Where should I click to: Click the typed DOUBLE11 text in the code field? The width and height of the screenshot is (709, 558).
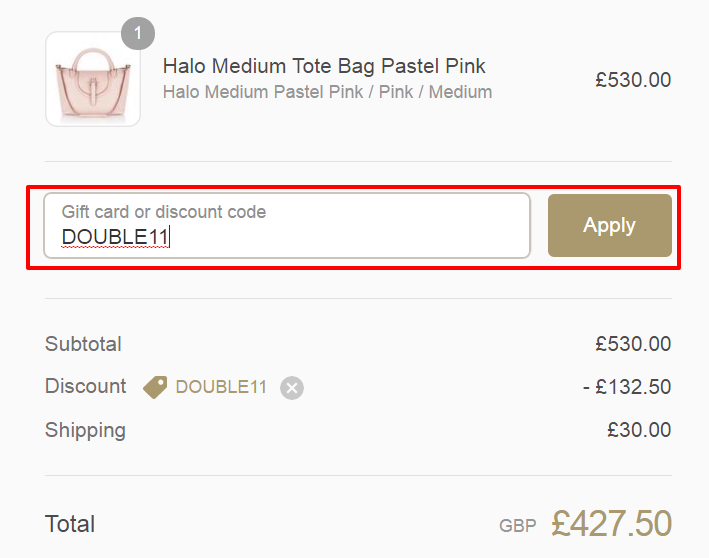coord(115,237)
